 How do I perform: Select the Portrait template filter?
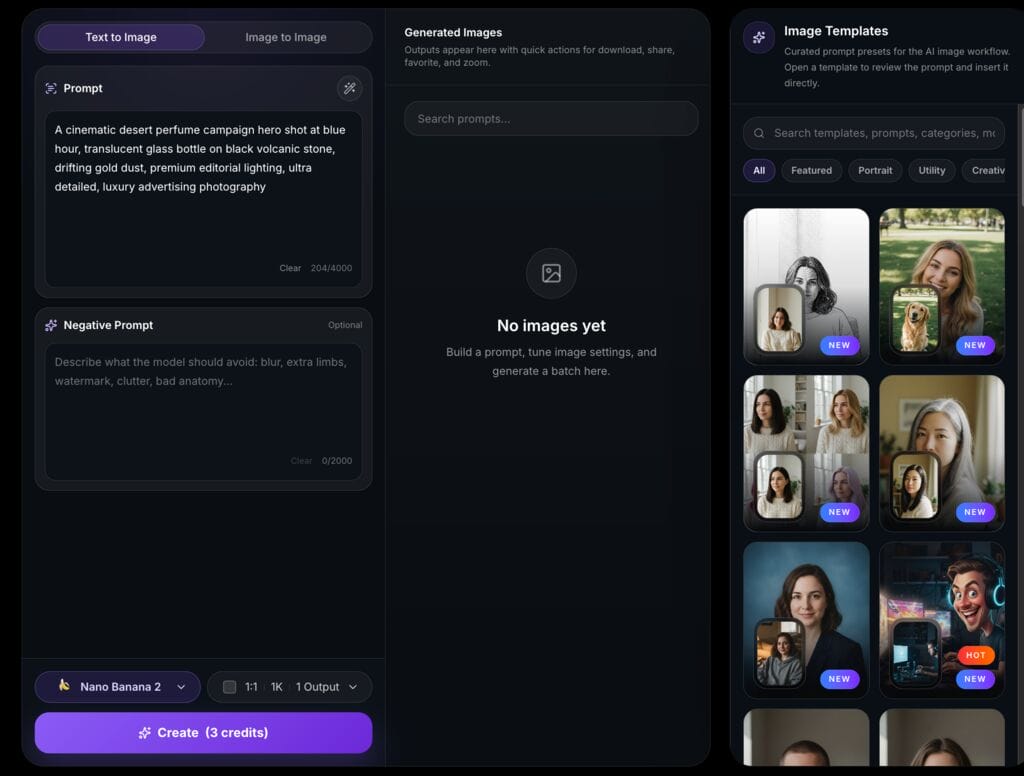875,170
